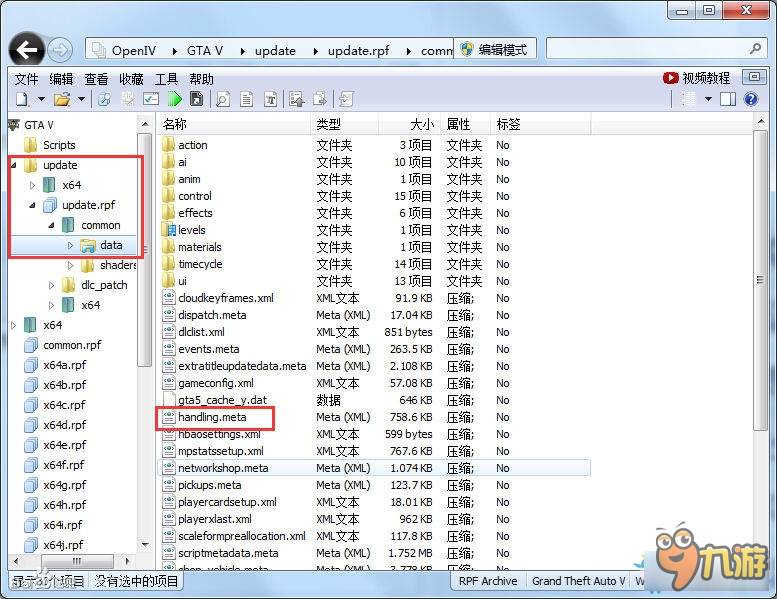The height and width of the screenshot is (599, 777).
Task: Click the magnifier document view icon
Action: (x=223, y=100)
